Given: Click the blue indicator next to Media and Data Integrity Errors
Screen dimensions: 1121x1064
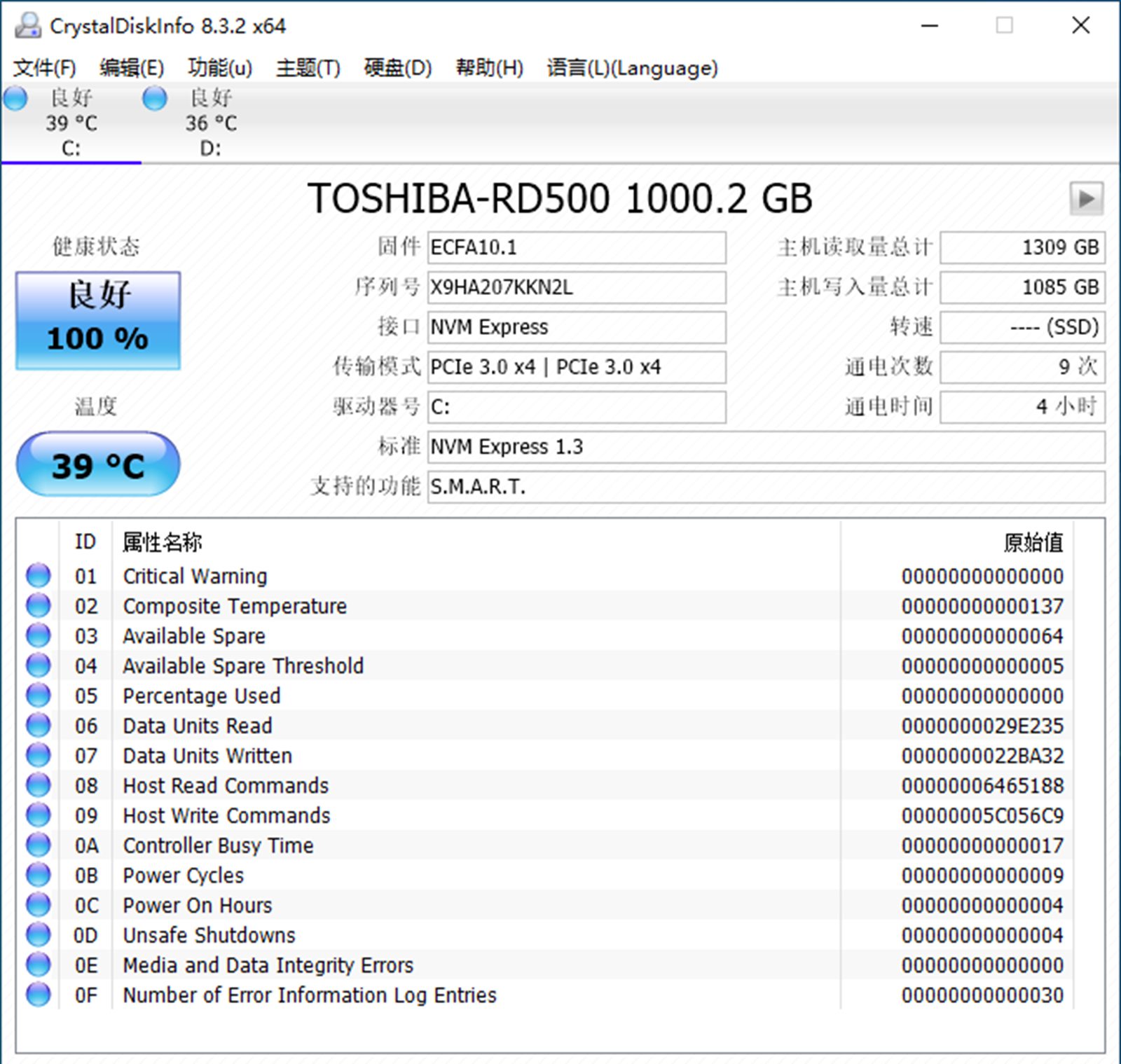Looking at the screenshot, I should (38, 964).
